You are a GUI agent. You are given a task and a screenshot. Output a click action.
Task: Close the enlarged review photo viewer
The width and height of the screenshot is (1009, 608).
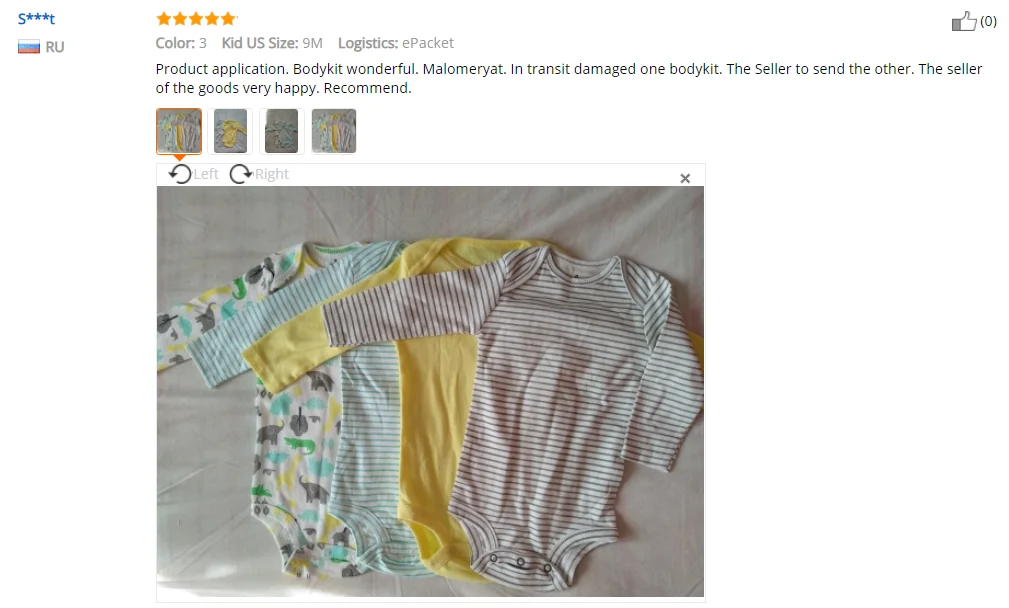[x=685, y=178]
